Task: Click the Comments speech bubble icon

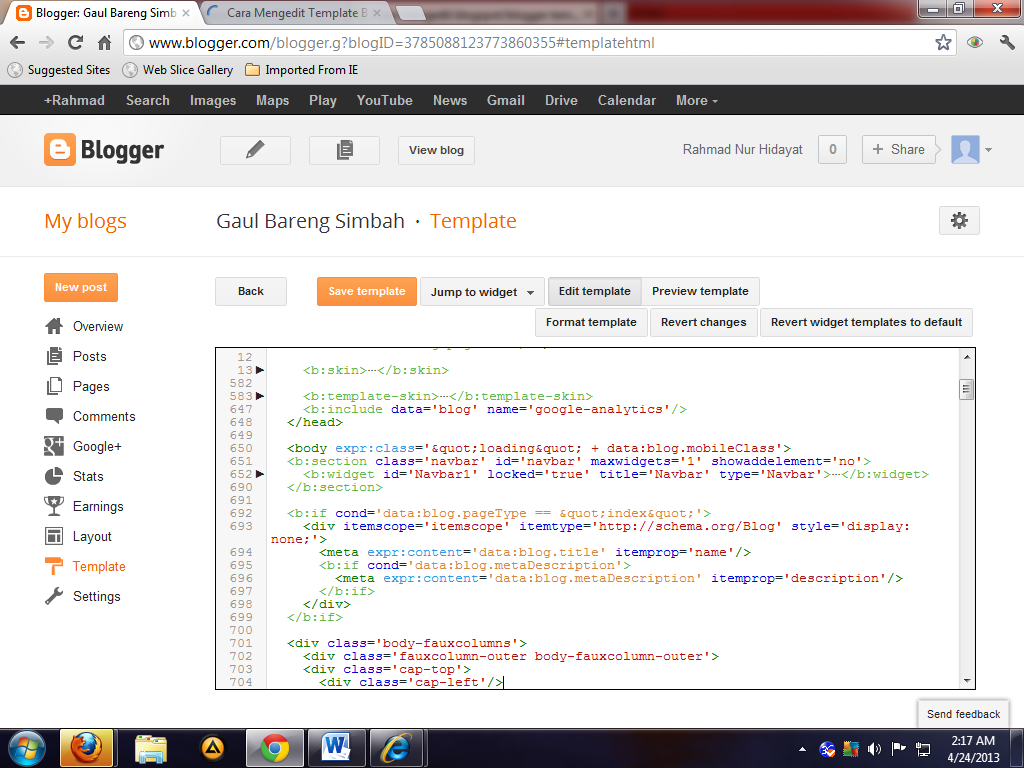Action: [x=54, y=415]
